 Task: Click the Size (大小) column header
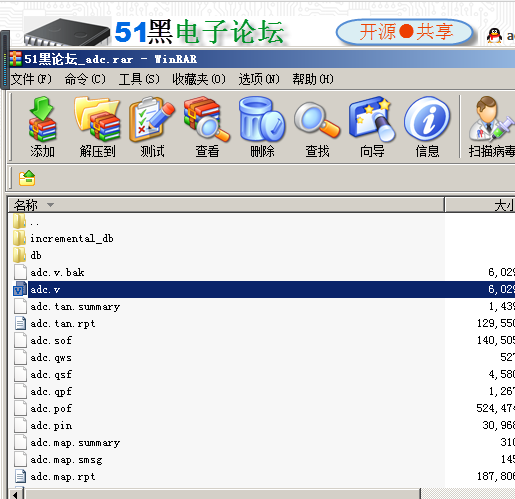coord(480,205)
